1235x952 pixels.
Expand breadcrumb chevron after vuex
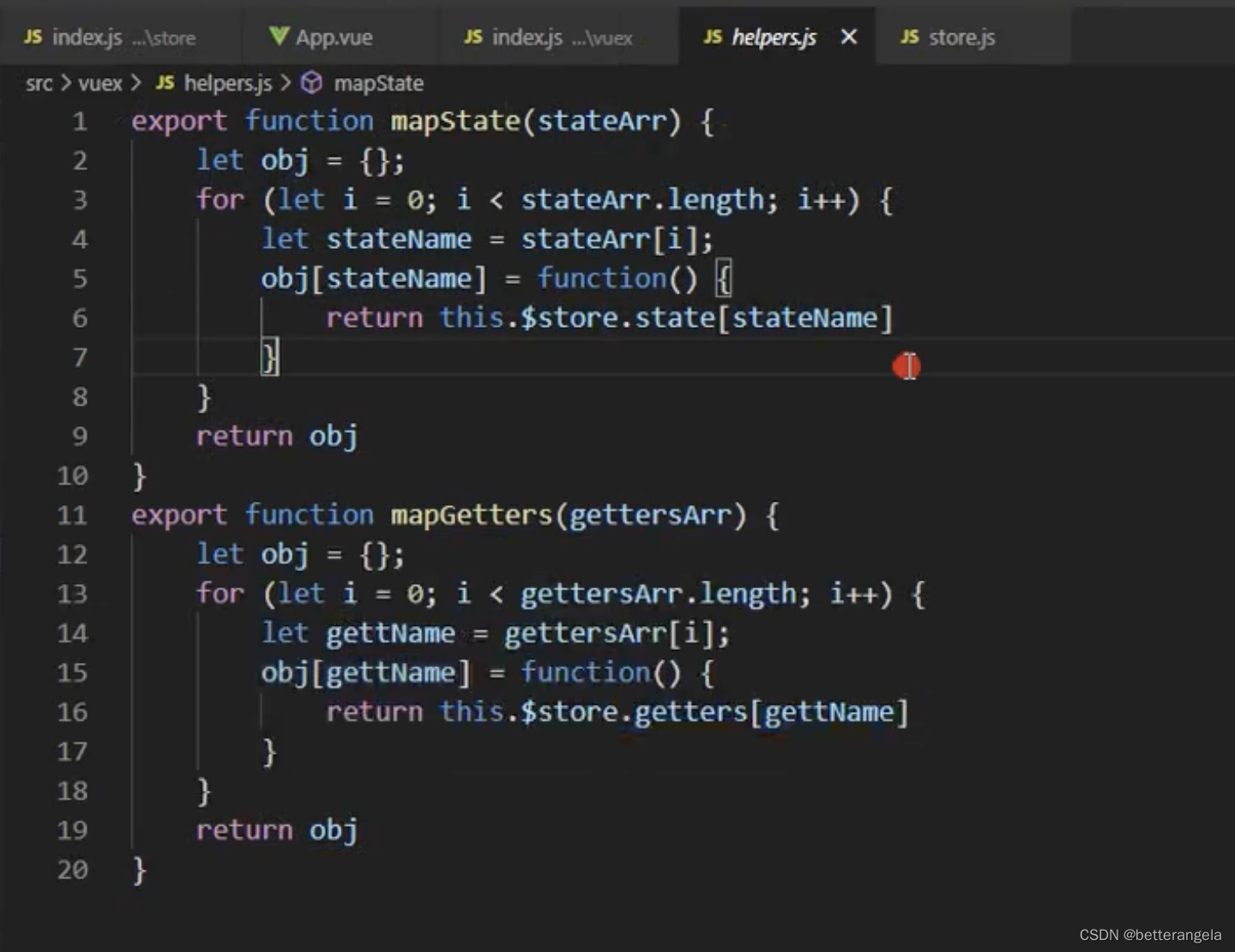point(136,83)
